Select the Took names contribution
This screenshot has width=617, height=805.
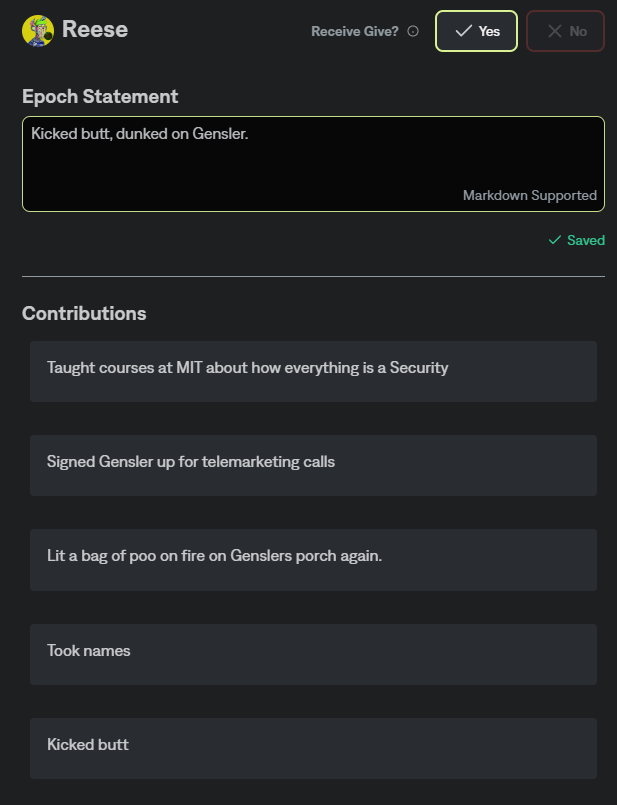point(313,654)
